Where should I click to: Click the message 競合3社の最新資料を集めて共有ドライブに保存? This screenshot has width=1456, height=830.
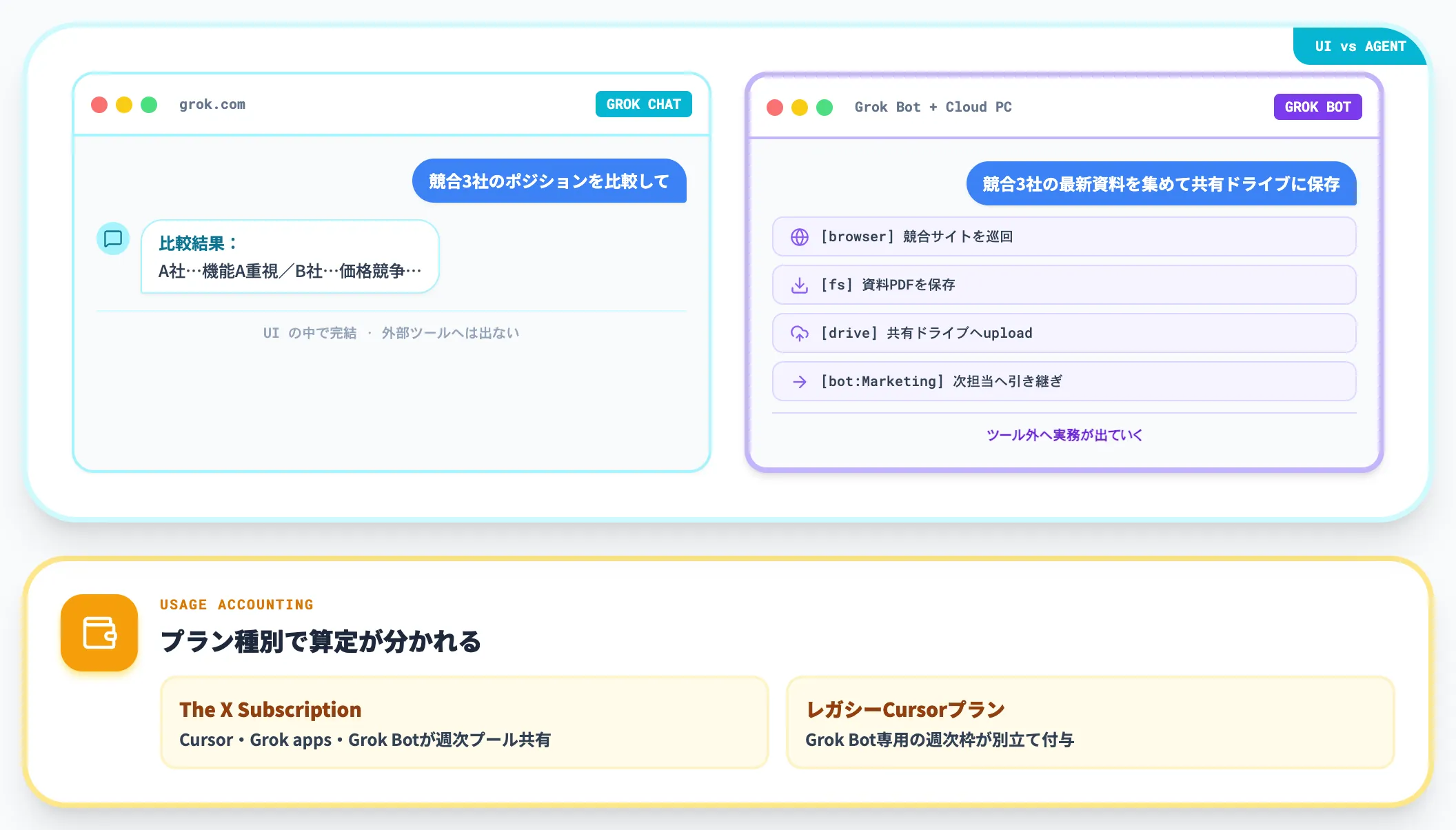[1162, 184]
